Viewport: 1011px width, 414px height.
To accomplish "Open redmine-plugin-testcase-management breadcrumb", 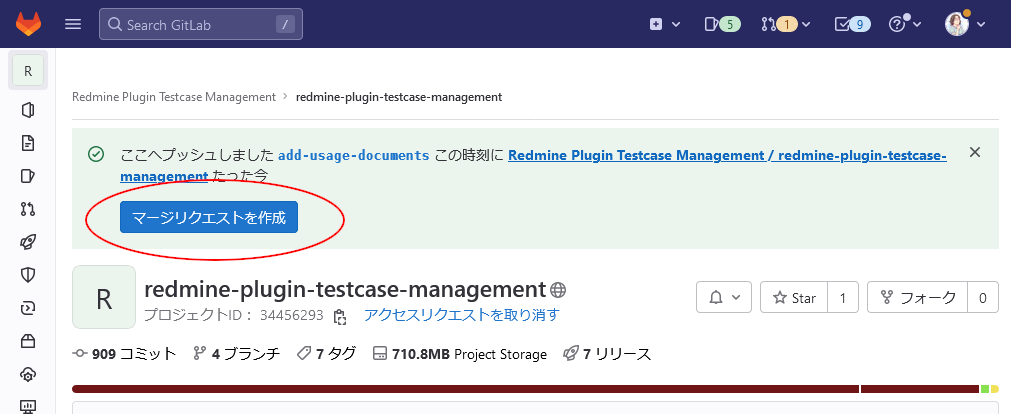I will 398,97.
